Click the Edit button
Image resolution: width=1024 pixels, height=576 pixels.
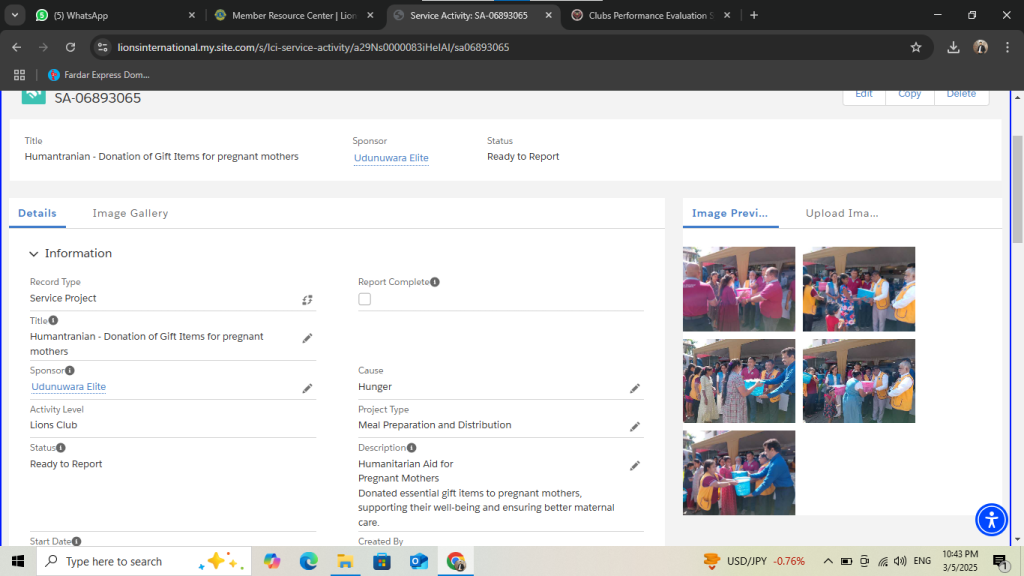coord(864,95)
